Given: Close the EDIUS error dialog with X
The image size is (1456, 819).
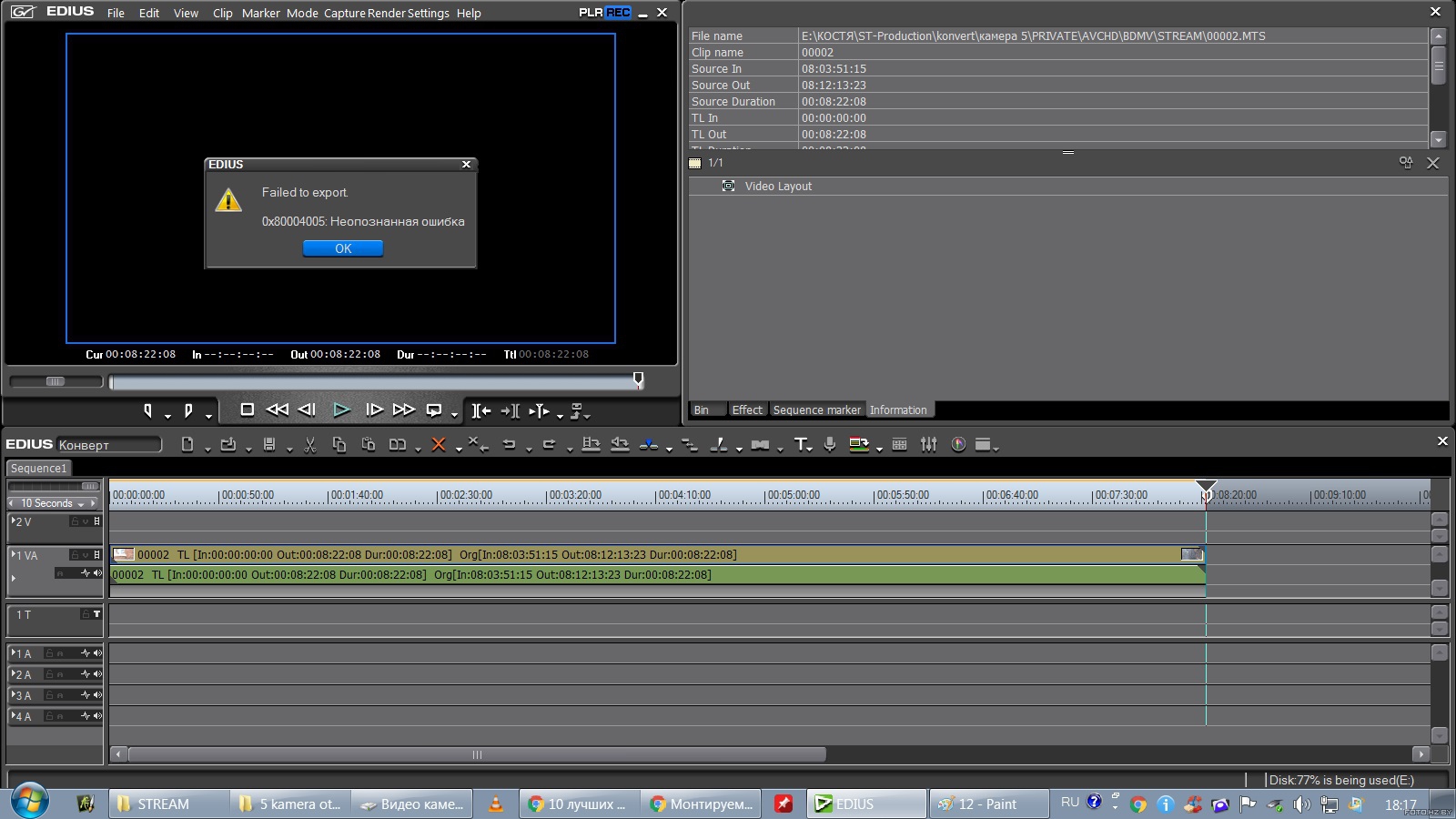Looking at the screenshot, I should click(x=466, y=165).
